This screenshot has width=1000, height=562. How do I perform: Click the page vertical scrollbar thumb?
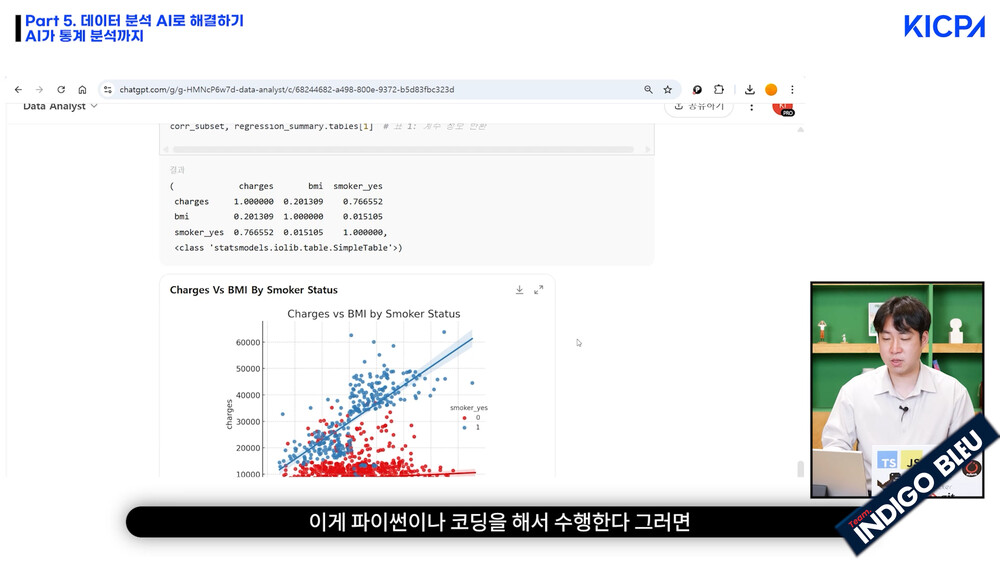point(798,469)
